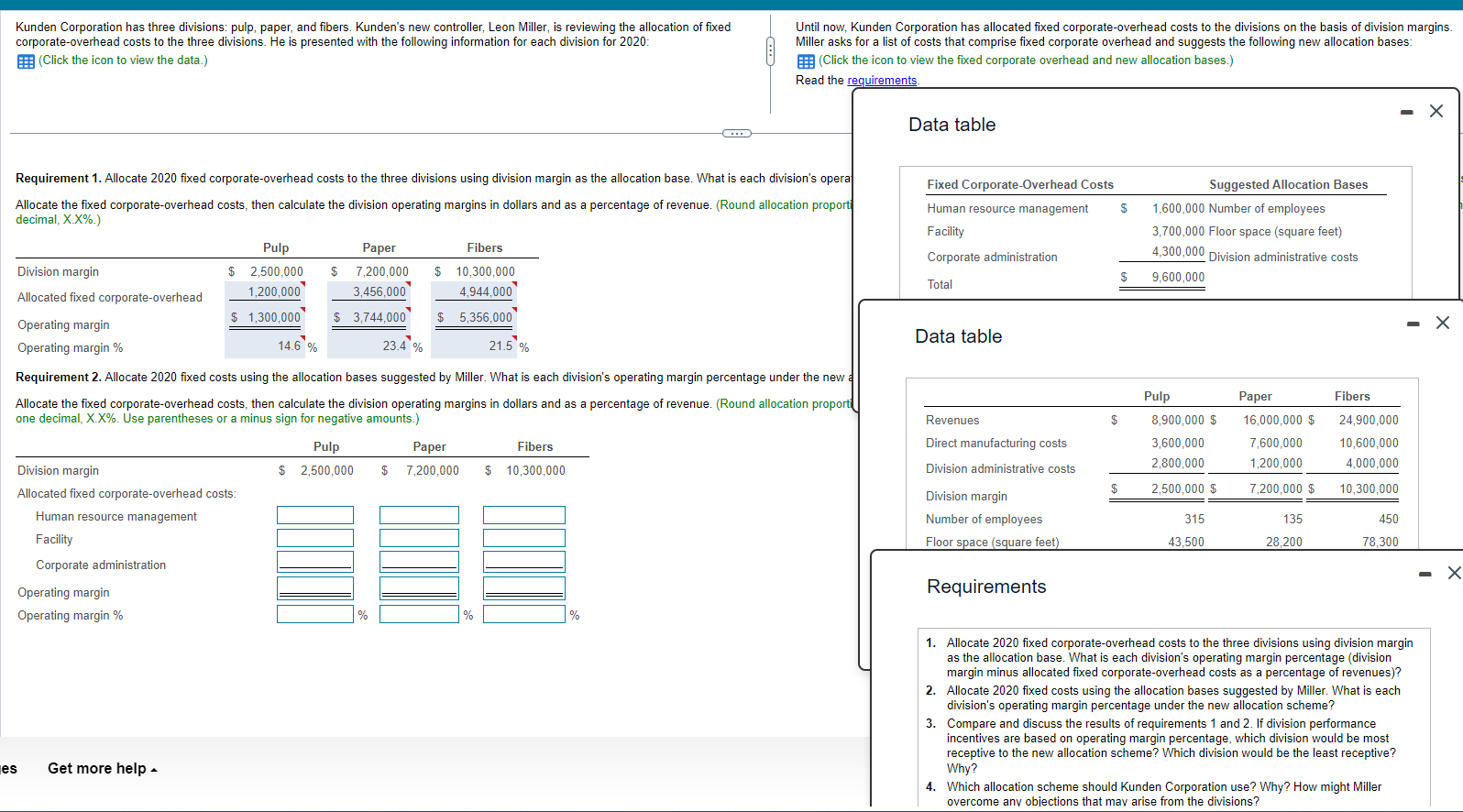The image size is (1463, 812).
Task: Click "Click the icon to view the data" link
Action: 123,60
